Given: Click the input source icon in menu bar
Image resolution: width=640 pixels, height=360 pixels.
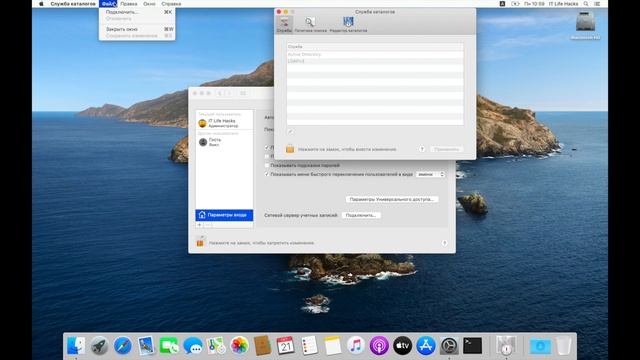Looking at the screenshot, I should click(x=502, y=4).
